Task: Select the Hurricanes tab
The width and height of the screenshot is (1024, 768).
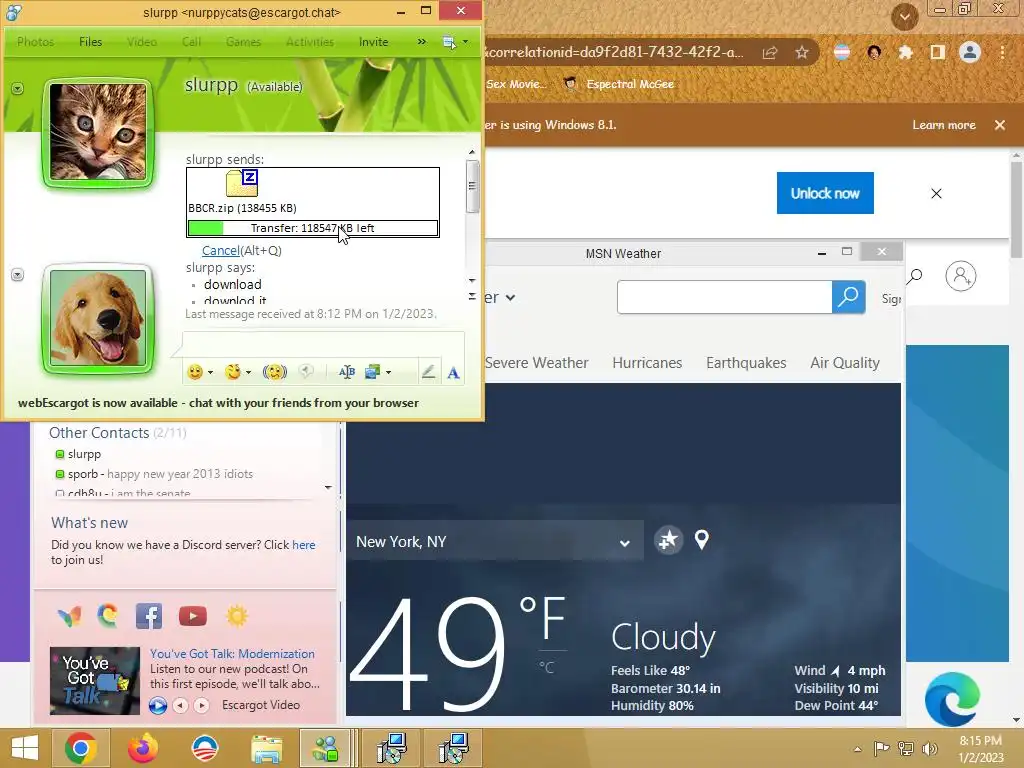Action: coord(647,363)
